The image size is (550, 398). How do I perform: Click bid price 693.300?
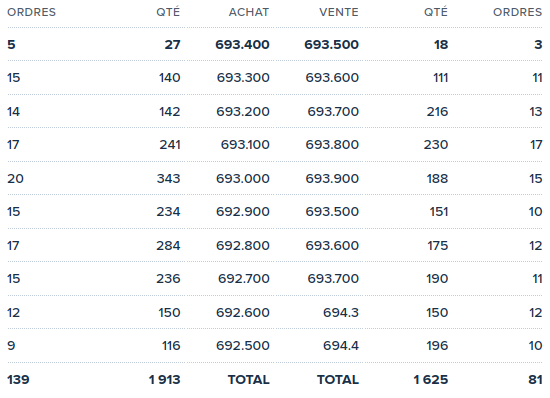pyautogui.click(x=243, y=77)
